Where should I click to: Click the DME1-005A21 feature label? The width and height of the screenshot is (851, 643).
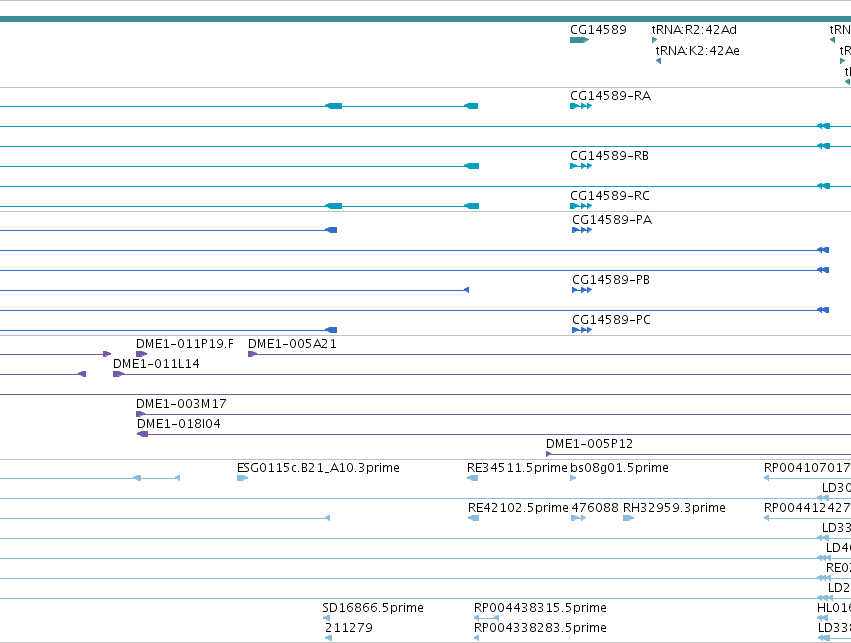click(292, 344)
